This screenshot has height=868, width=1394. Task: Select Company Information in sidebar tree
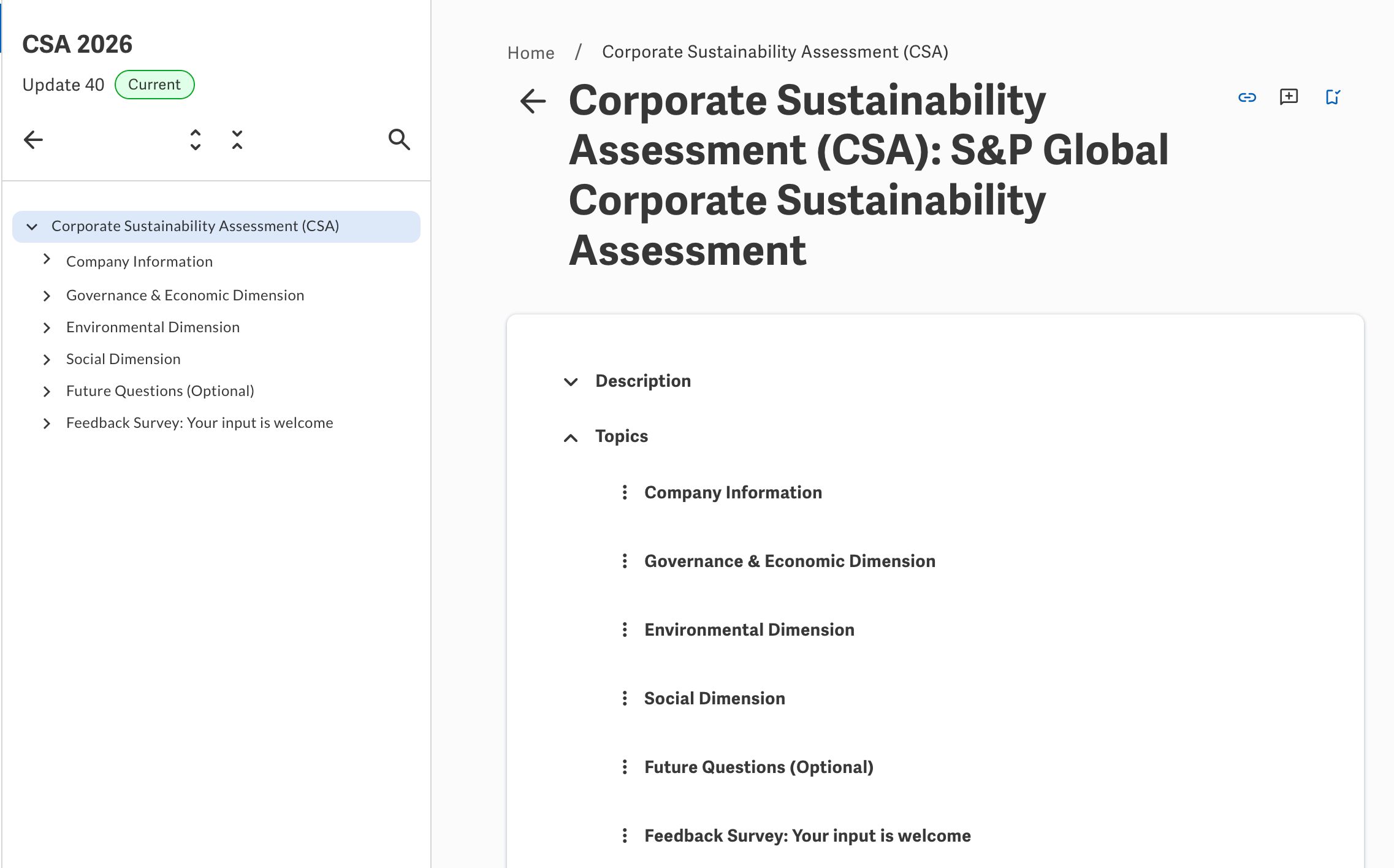point(139,262)
